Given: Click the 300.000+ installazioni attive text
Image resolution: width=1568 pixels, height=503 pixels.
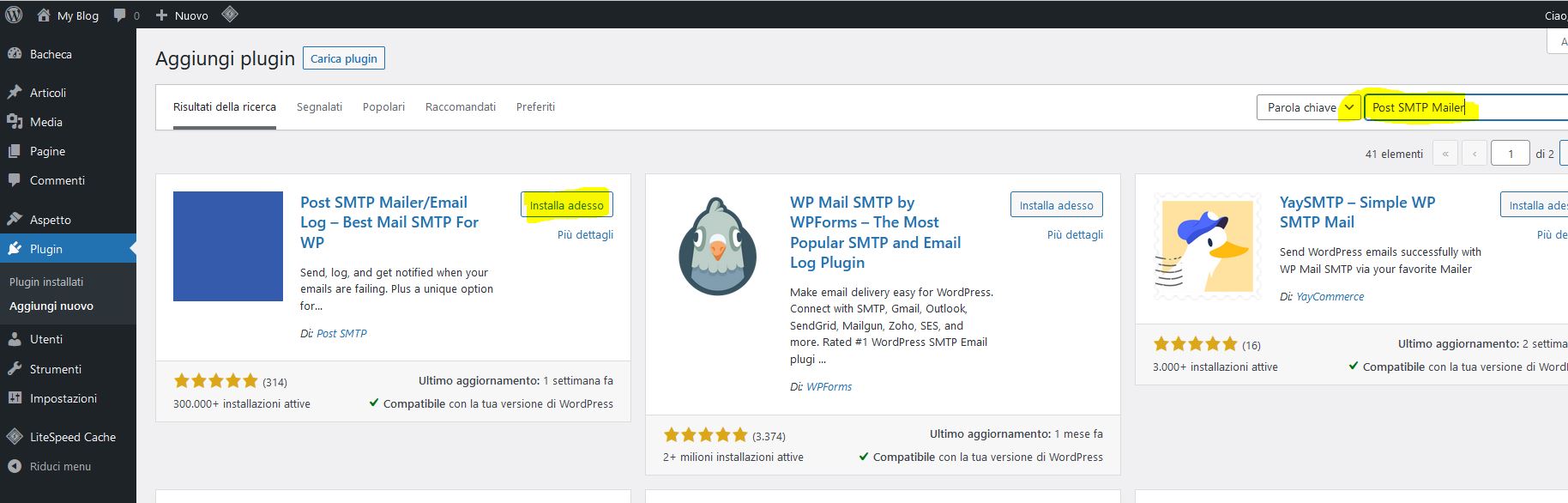Looking at the screenshot, I should click(242, 403).
